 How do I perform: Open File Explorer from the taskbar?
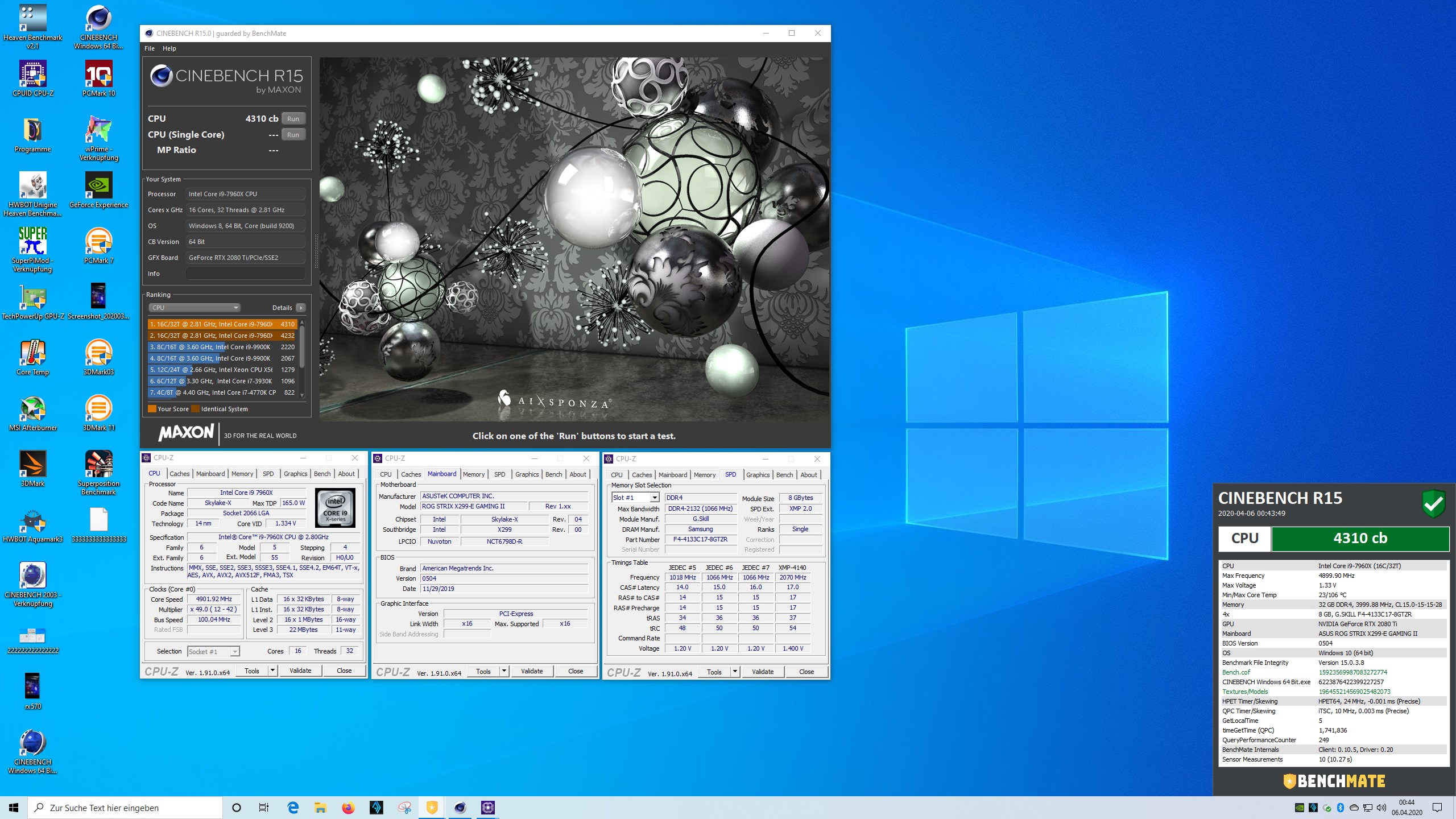click(320, 808)
